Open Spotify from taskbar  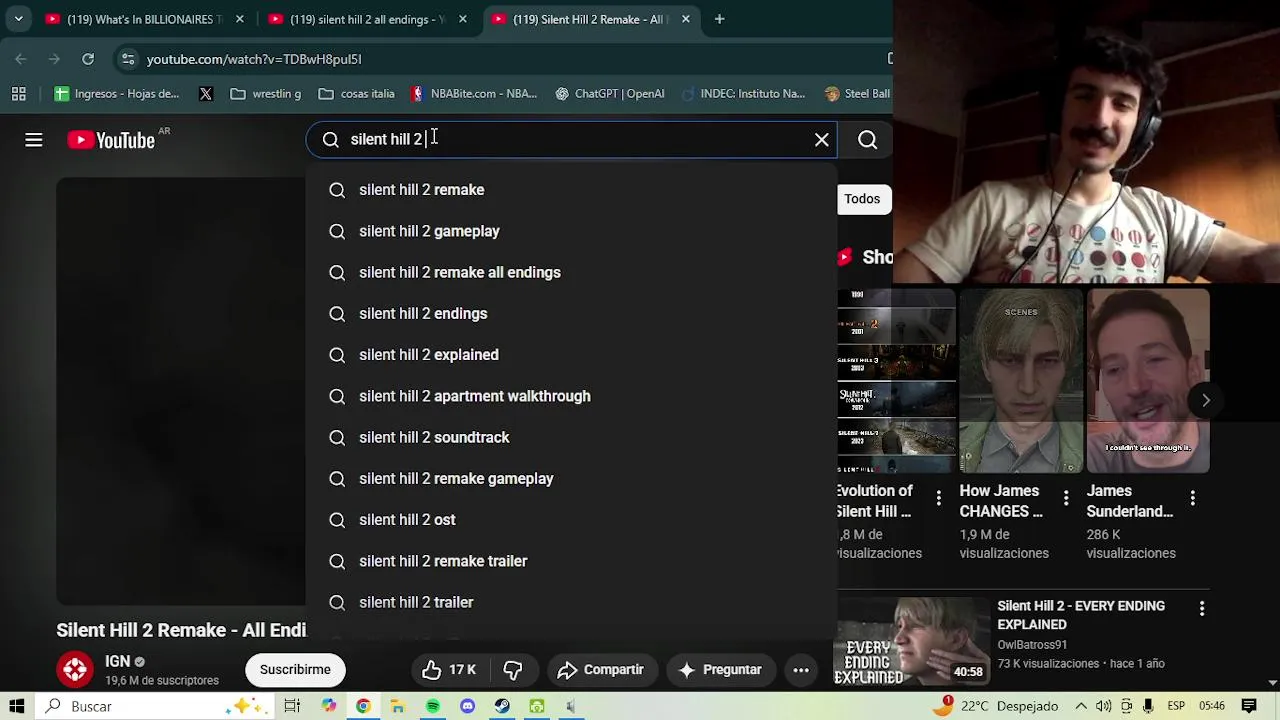pos(433,706)
